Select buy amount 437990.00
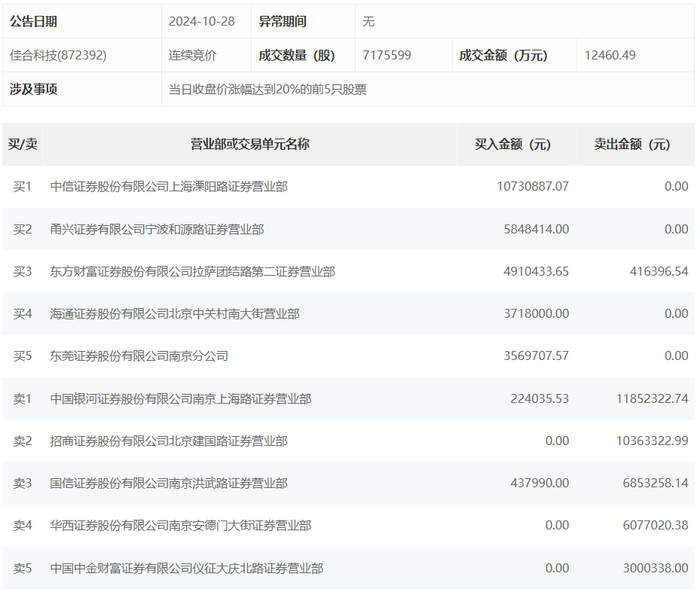The height and width of the screenshot is (595, 700). (540, 483)
